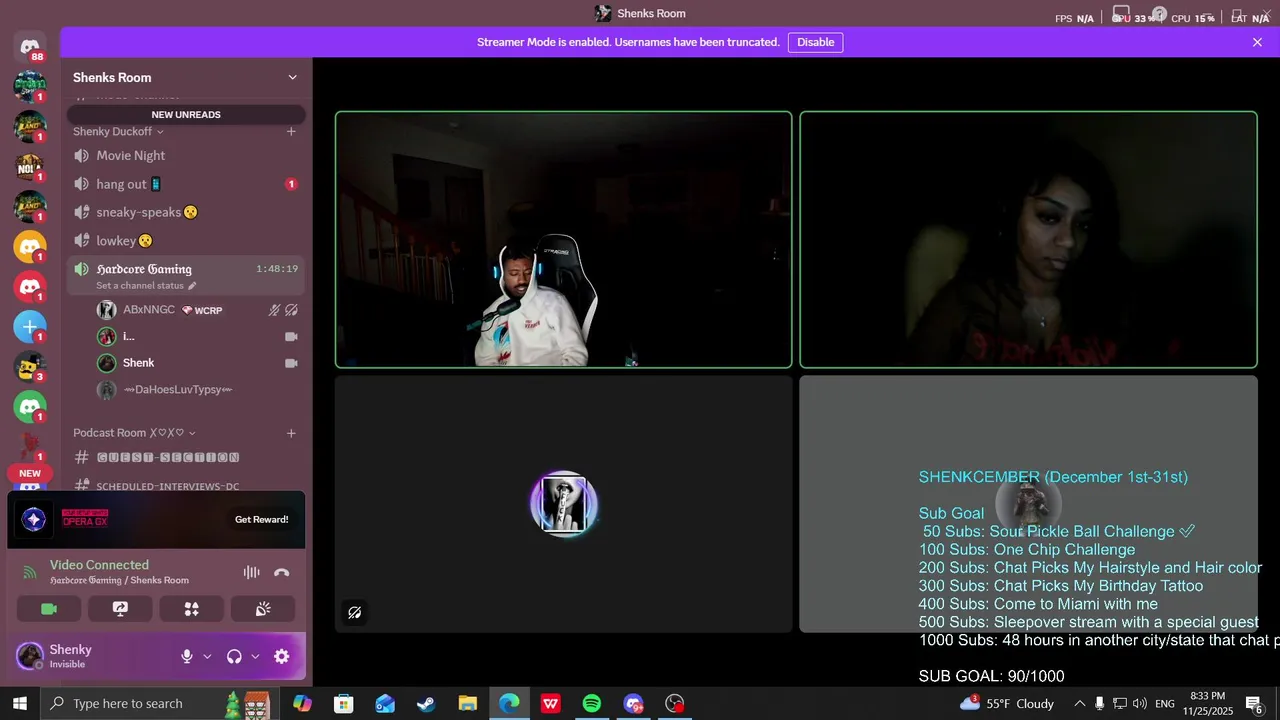The image size is (1280, 720).
Task: Collapse Shenky Duckoff category
Action: click(118, 131)
